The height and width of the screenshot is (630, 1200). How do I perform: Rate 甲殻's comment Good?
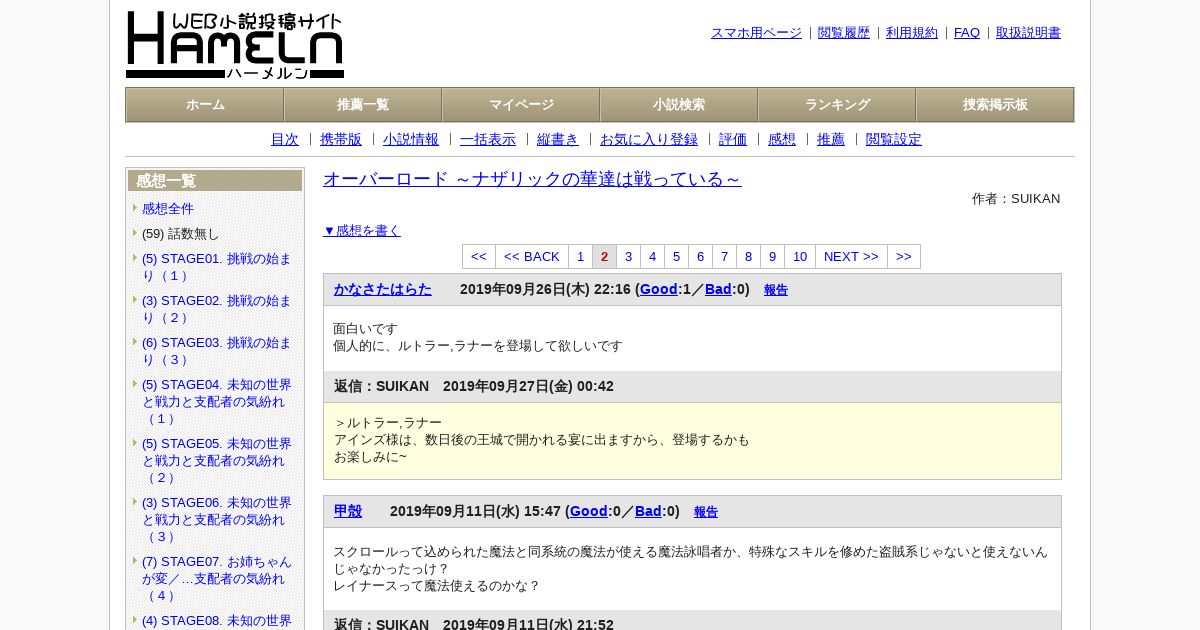point(589,511)
